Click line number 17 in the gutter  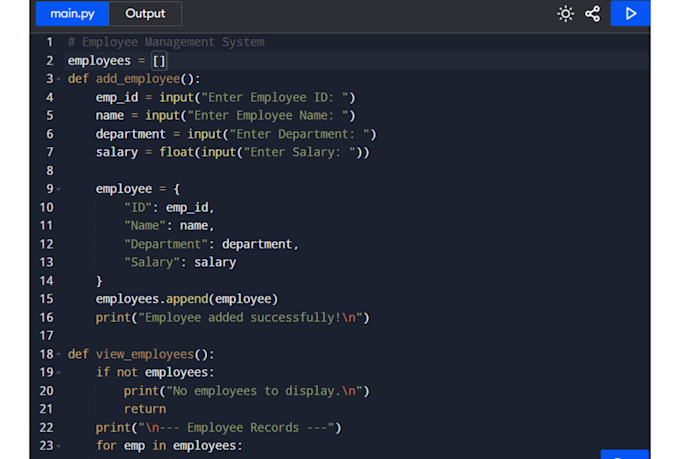46,336
